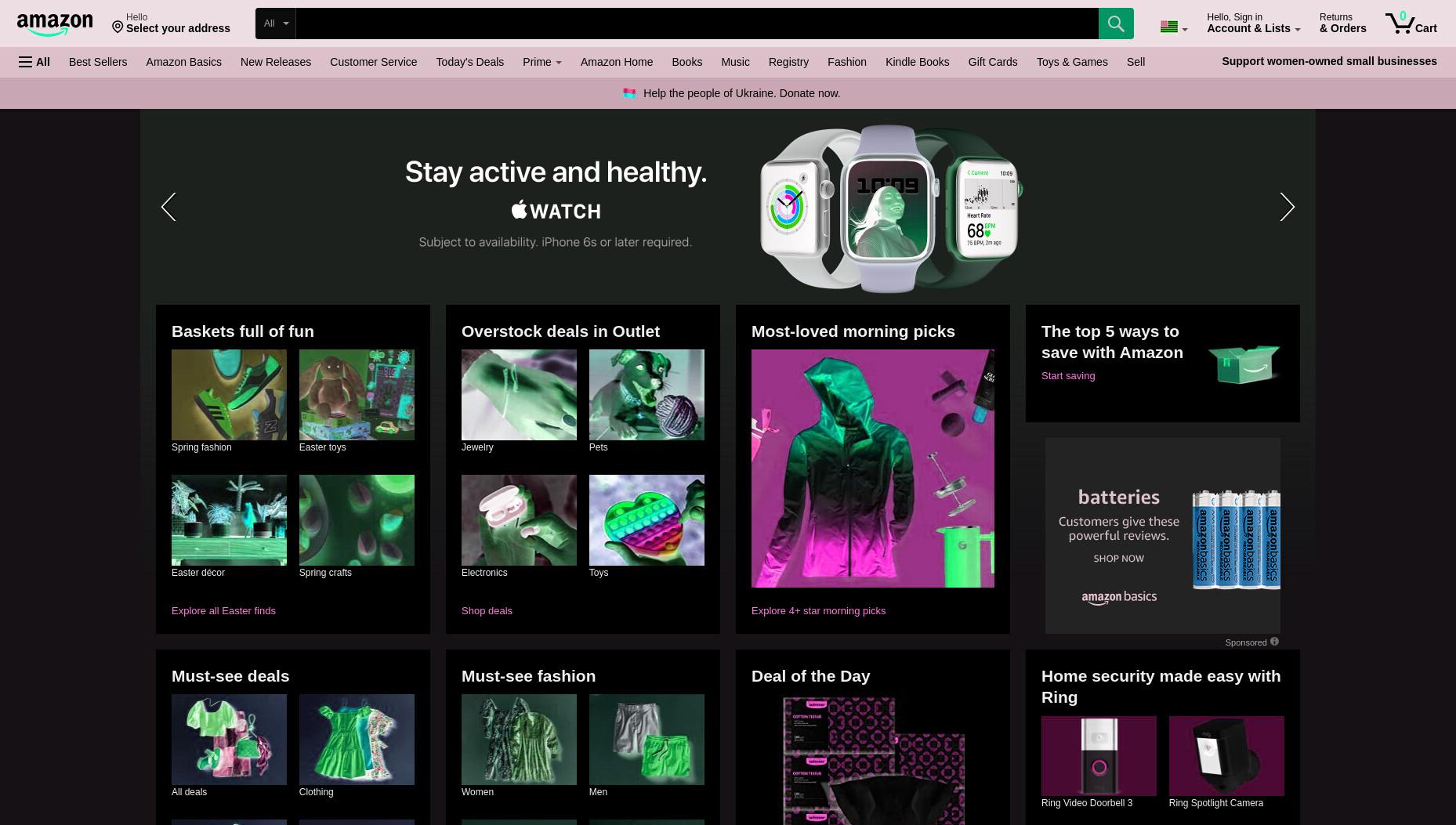This screenshot has height=825, width=1456.
Task: Click the Ukraine flag icon in banner
Action: (x=629, y=93)
